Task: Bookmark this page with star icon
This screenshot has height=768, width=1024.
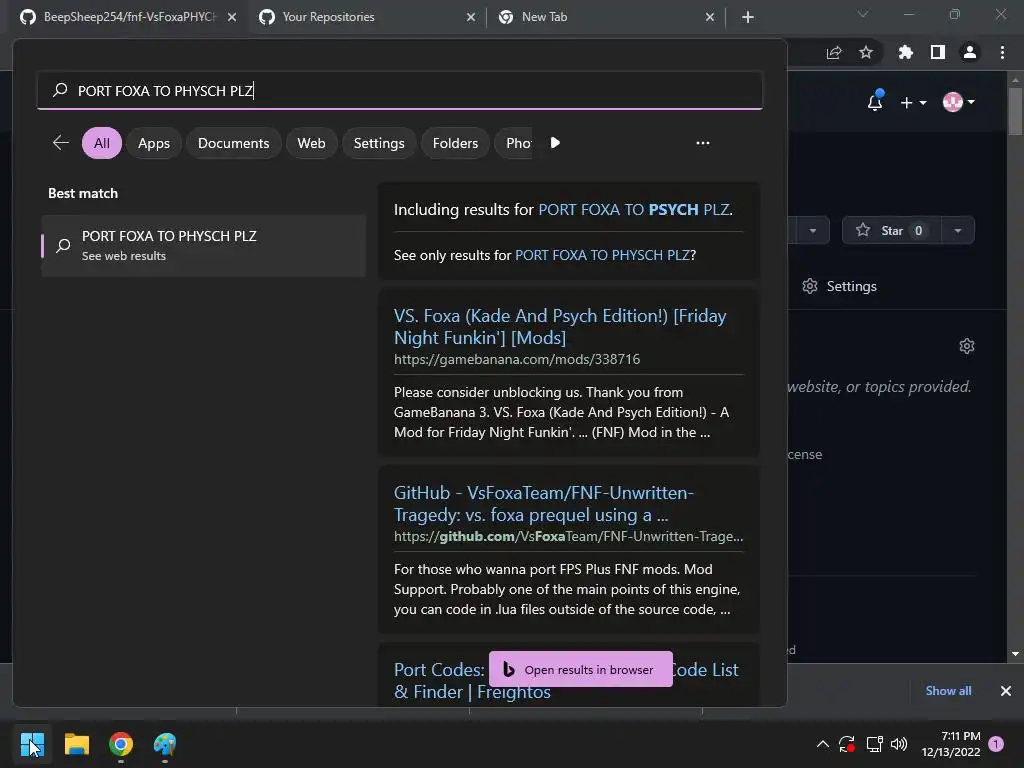Action: pyautogui.click(x=866, y=52)
